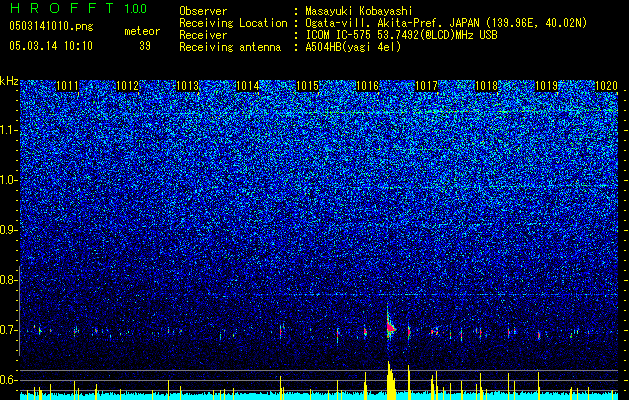This screenshot has width=629, height=400.
Task: Select observer name Masayuki Kobayashi
Action: (358, 11)
